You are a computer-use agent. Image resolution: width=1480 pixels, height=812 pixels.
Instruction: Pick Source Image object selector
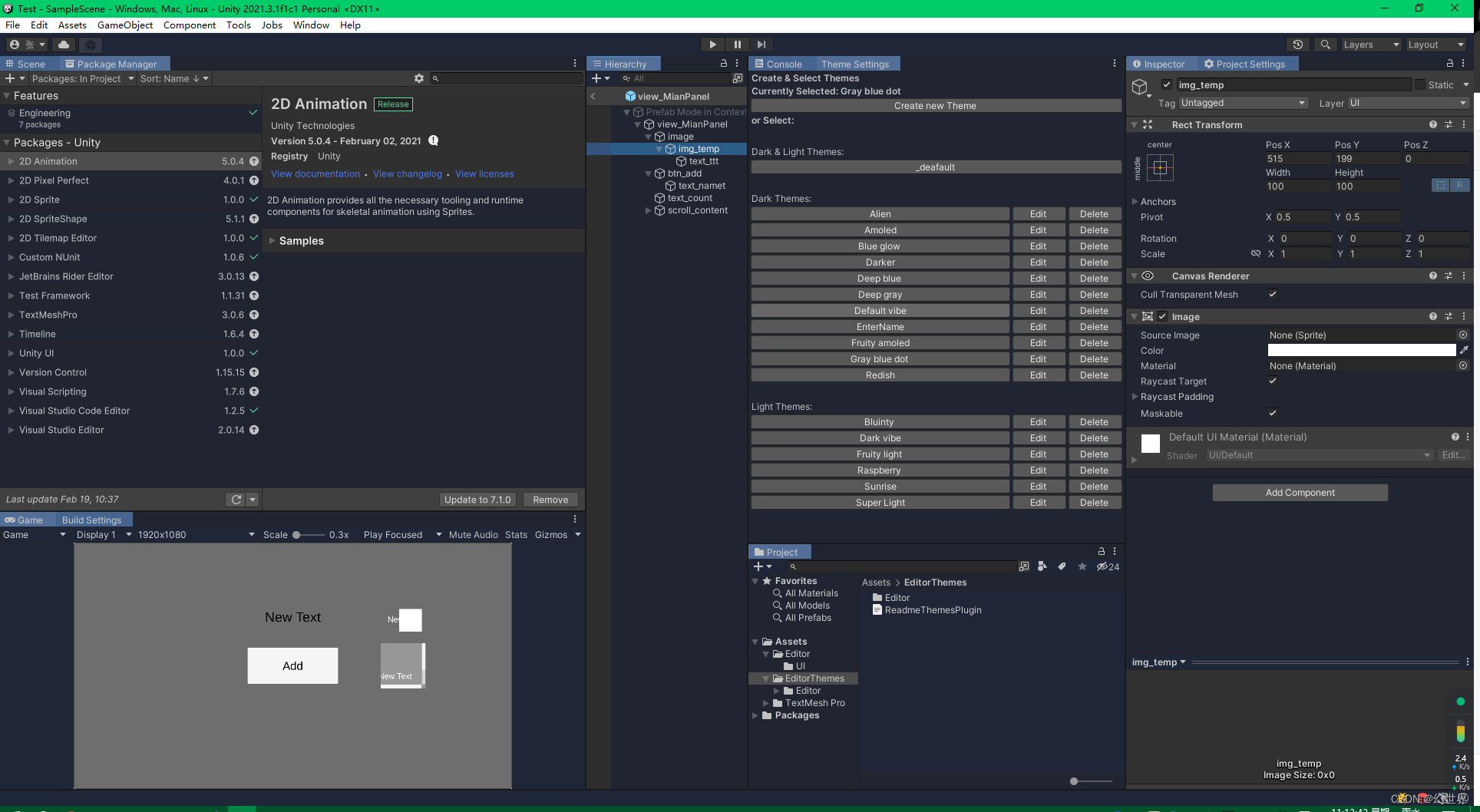(1463, 335)
